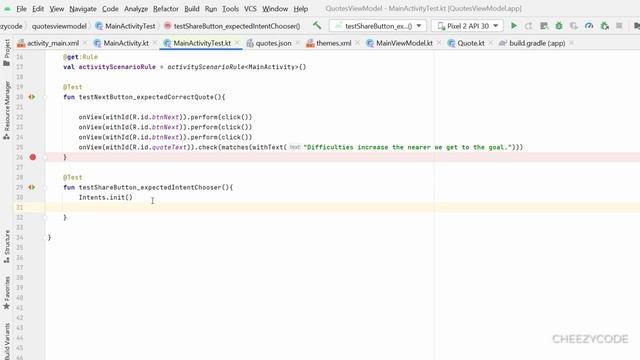Close the MainActivity.kt tab
This screenshot has height=360, width=640.
coord(155,43)
